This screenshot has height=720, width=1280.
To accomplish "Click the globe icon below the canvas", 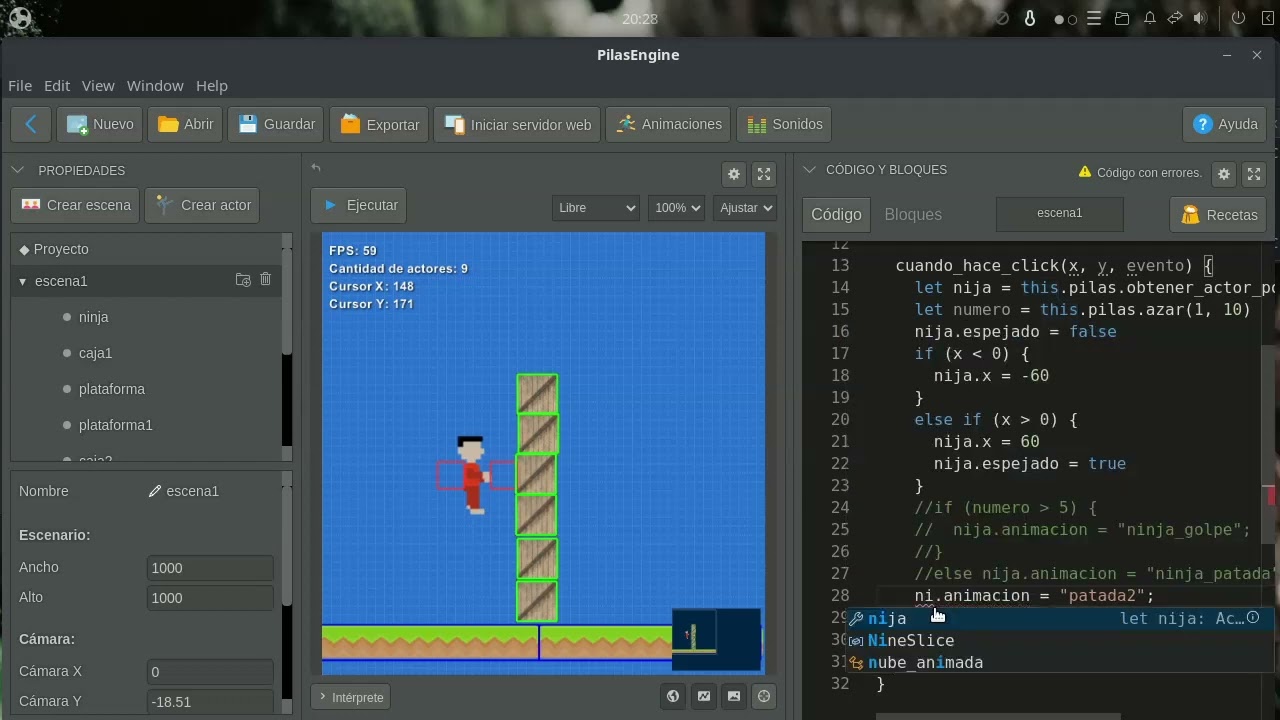I will click(673, 696).
